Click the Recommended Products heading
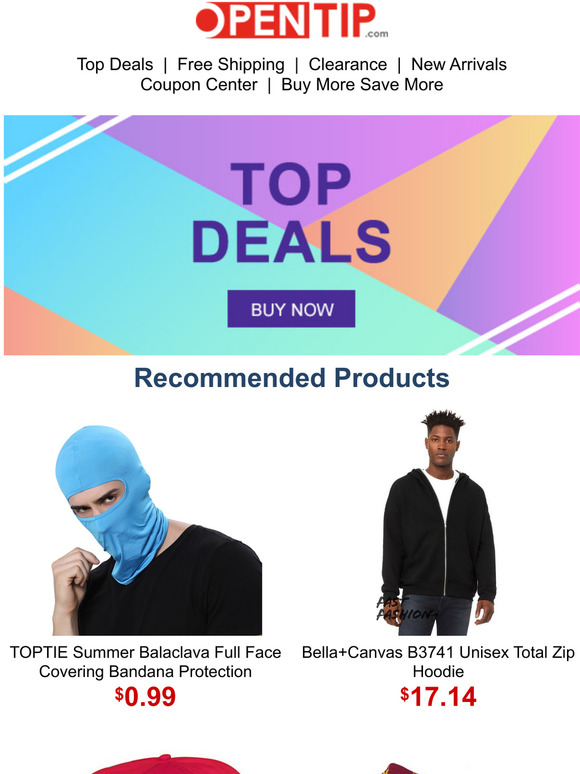 click(292, 378)
